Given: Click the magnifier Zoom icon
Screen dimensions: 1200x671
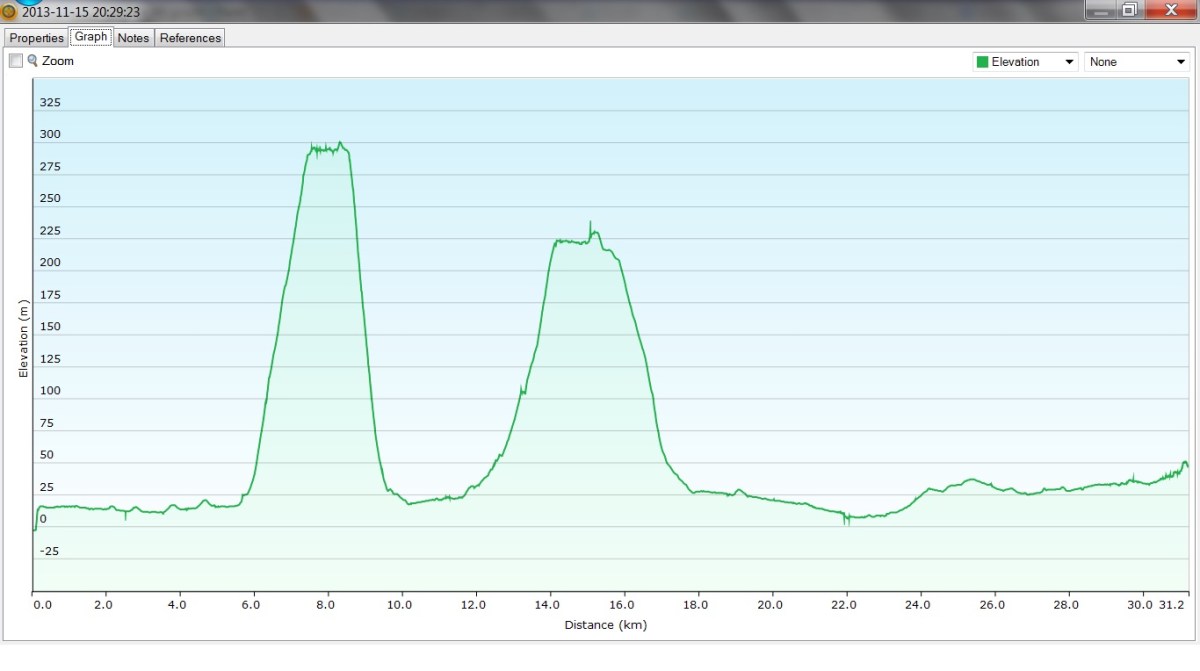Looking at the screenshot, I should click(x=33, y=61).
